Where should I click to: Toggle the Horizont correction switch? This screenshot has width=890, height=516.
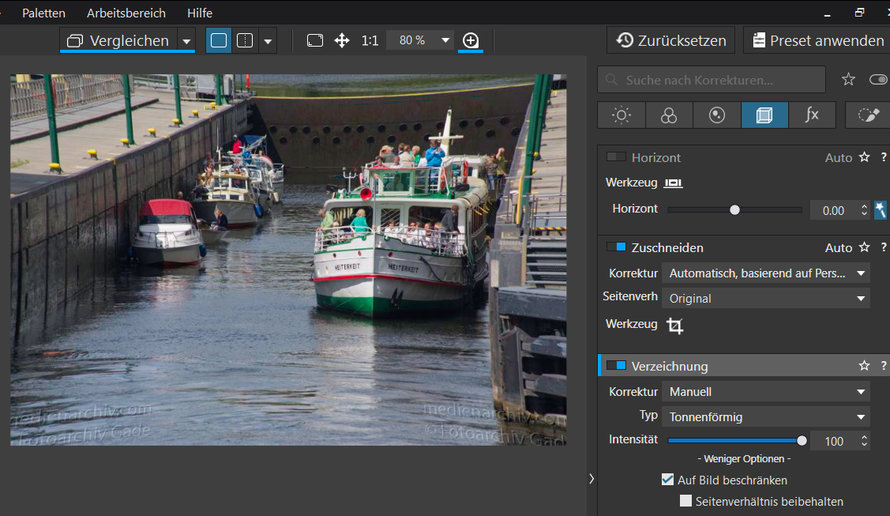coord(616,157)
